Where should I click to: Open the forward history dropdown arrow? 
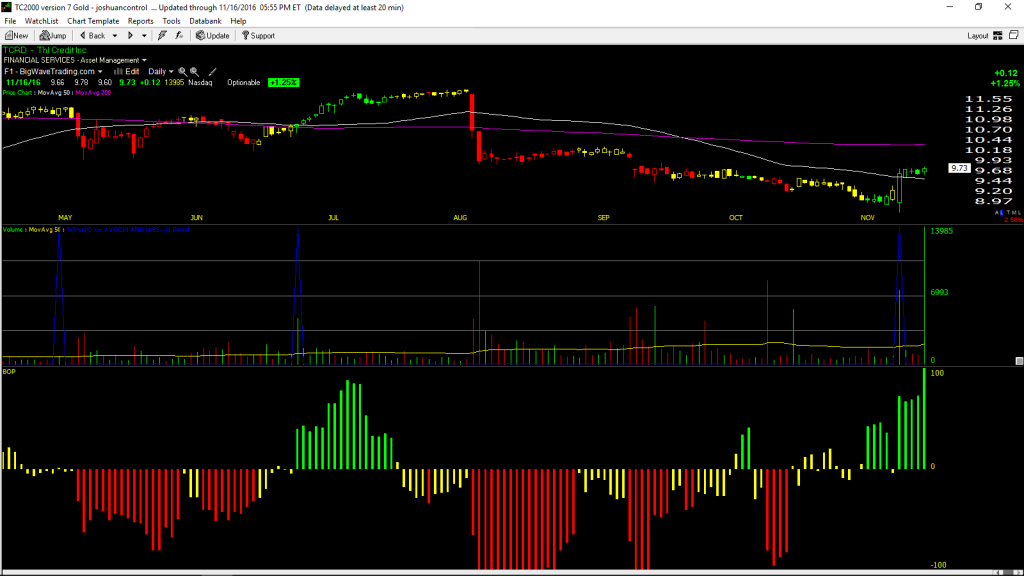tap(144, 36)
